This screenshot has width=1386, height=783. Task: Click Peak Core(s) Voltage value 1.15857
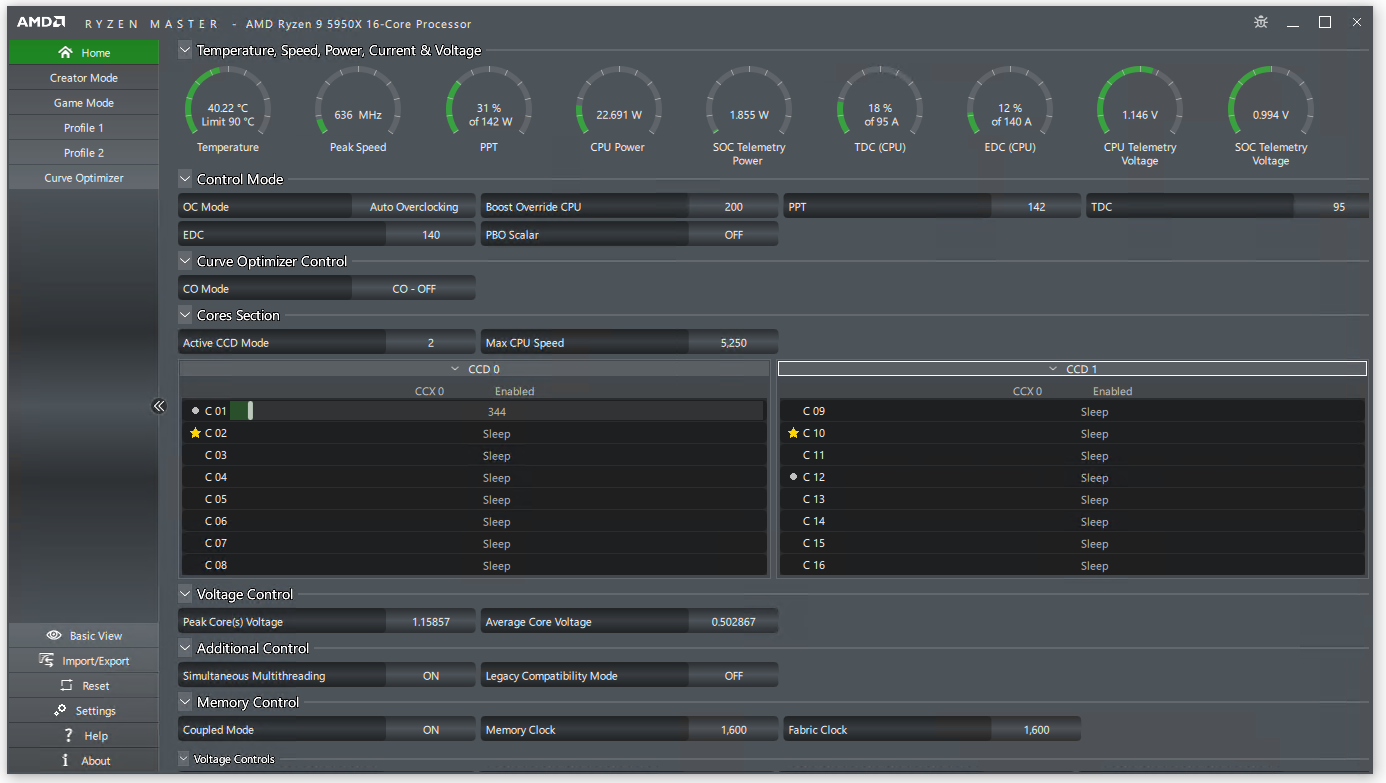pyautogui.click(x=431, y=622)
